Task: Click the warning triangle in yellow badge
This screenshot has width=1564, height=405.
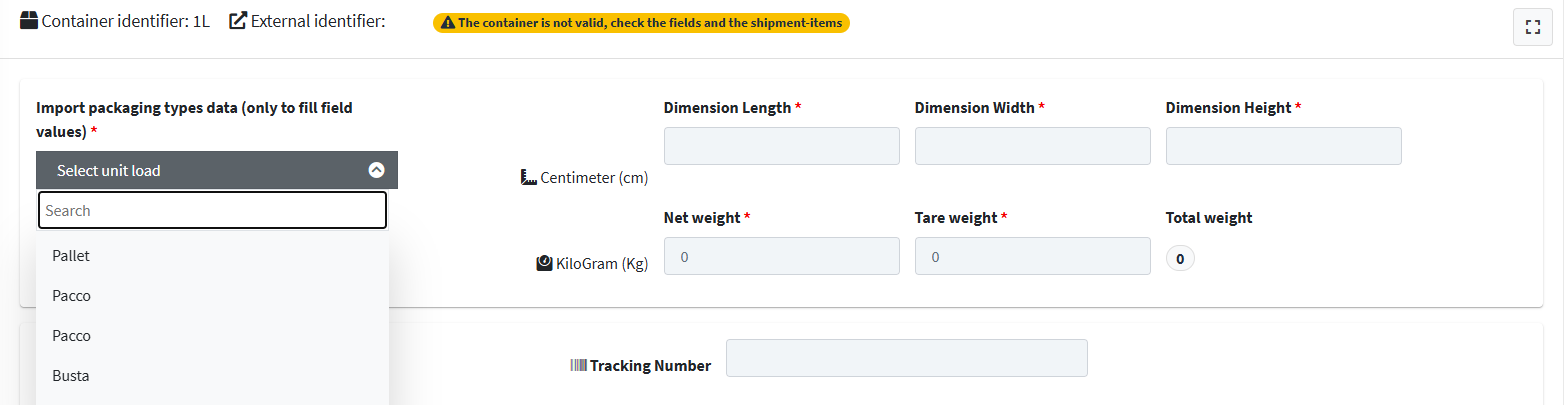Action: click(x=447, y=22)
